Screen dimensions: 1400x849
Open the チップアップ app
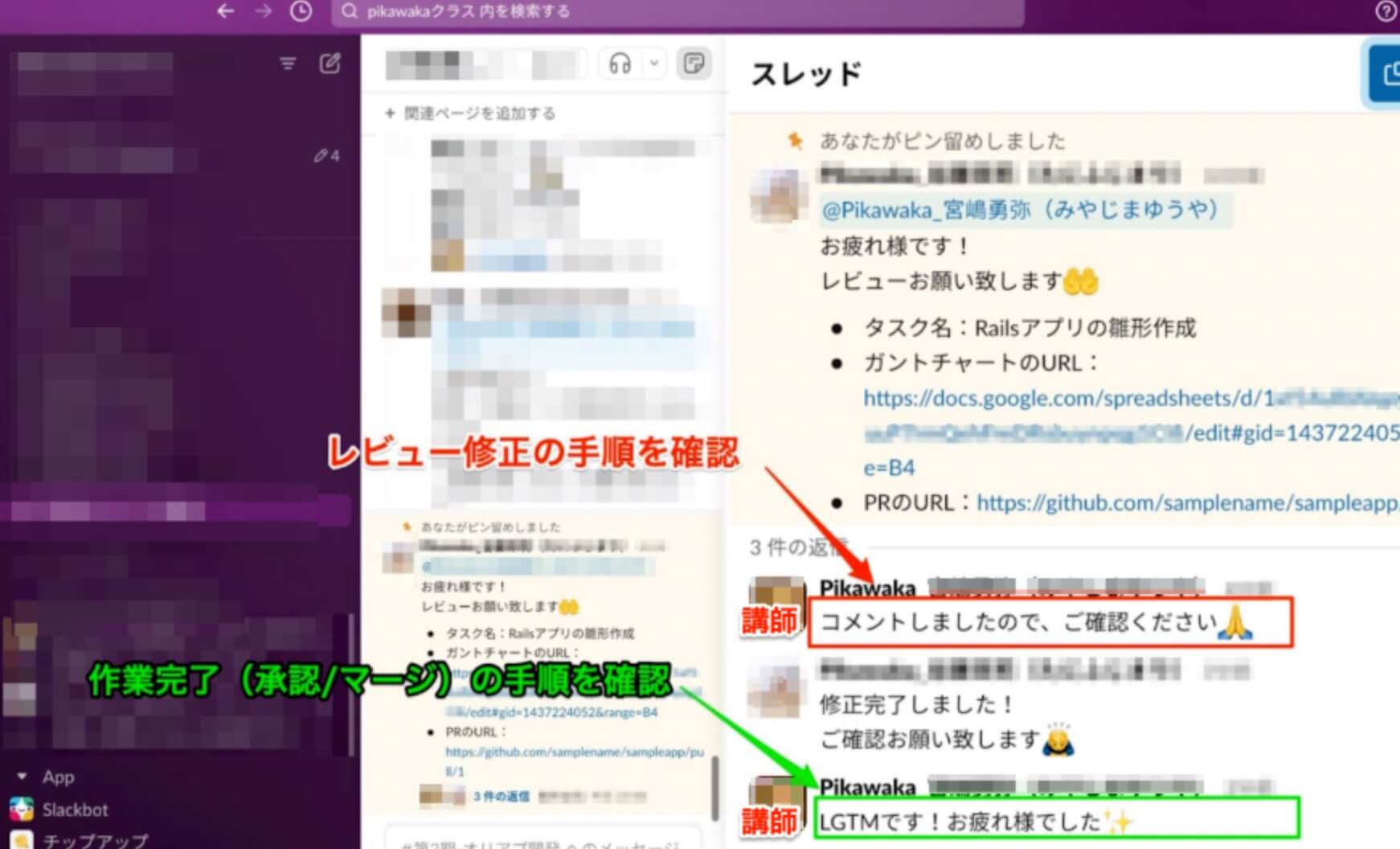[95, 840]
